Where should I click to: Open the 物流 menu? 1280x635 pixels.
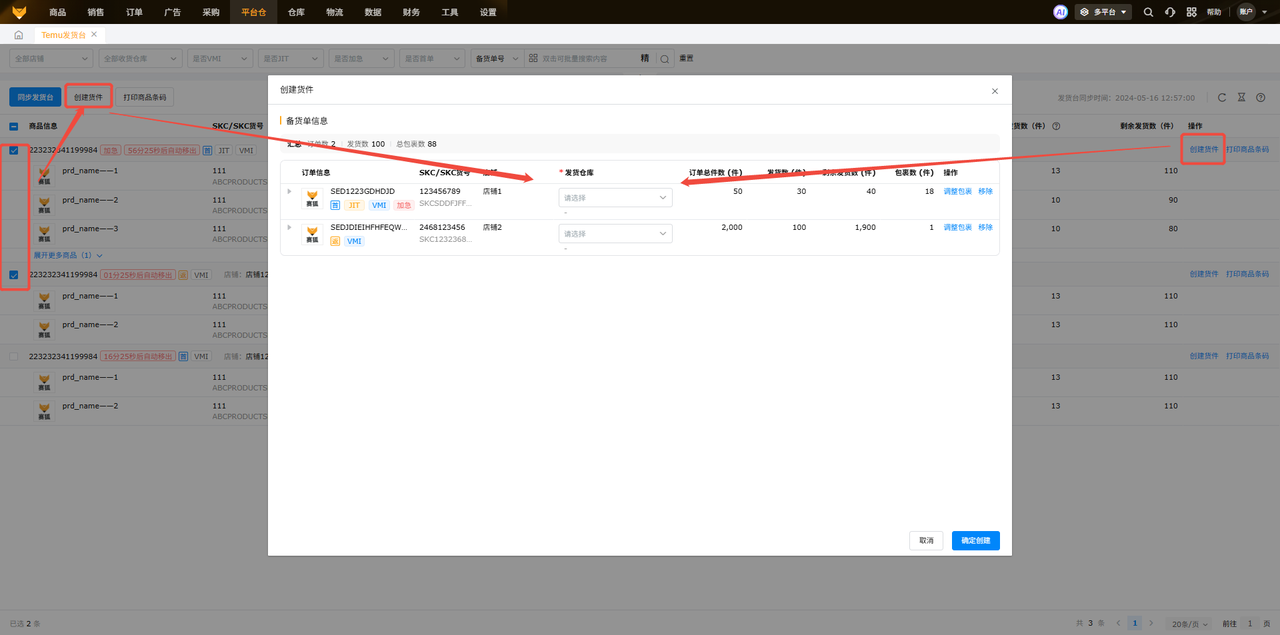[x=334, y=12]
